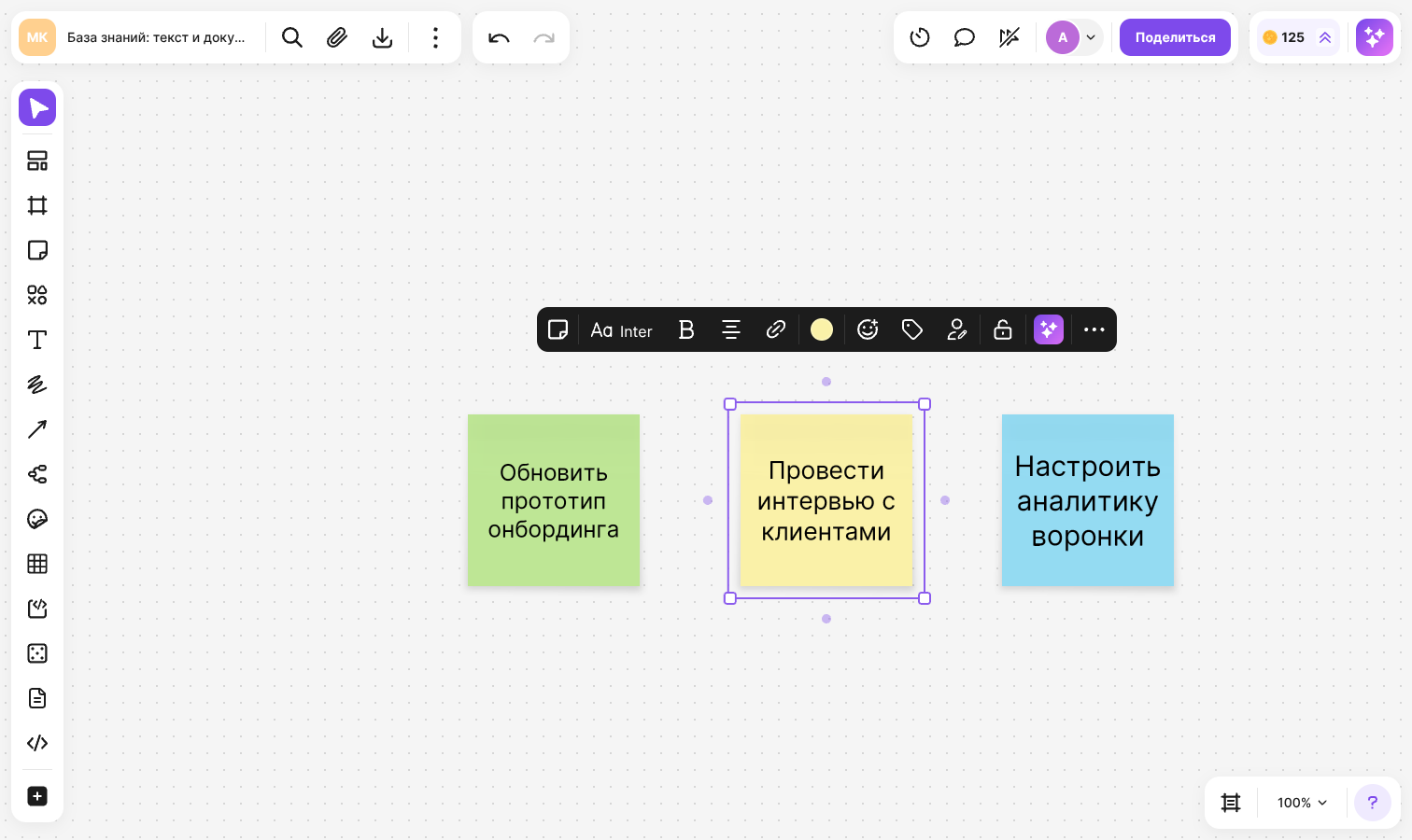Select the blue Настроить аналитику воронки note
The image size is (1412, 840).
pos(1088,500)
